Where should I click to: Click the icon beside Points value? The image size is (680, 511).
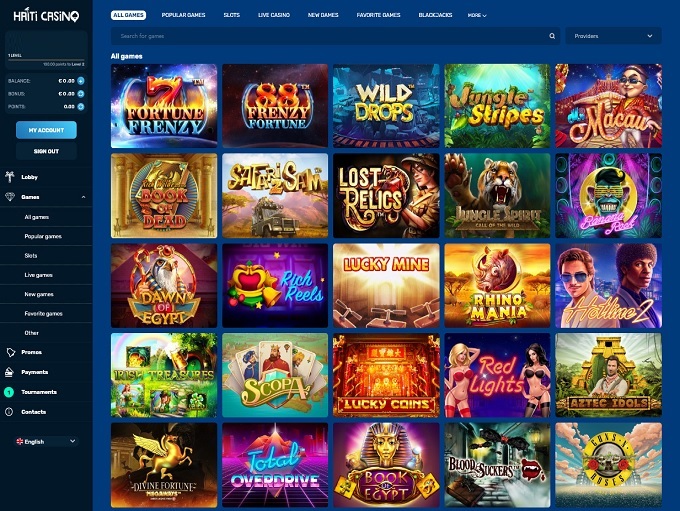point(81,106)
